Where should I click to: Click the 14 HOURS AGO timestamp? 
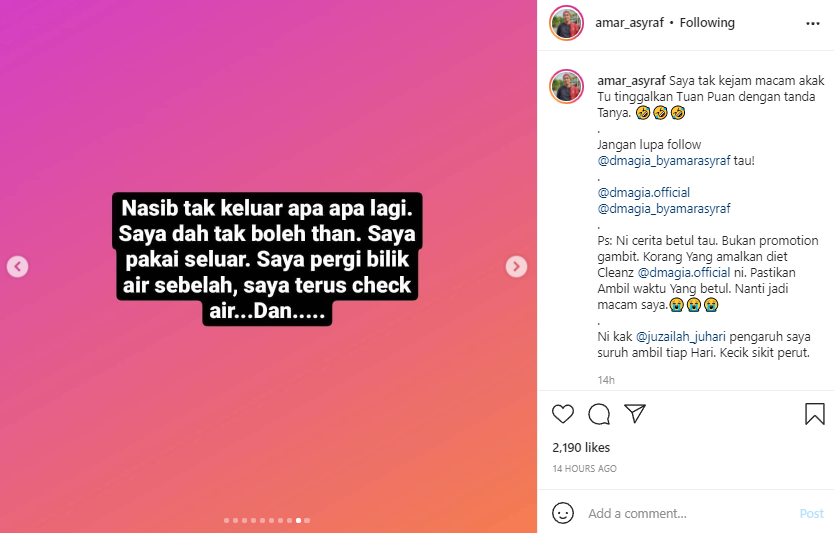coord(584,469)
